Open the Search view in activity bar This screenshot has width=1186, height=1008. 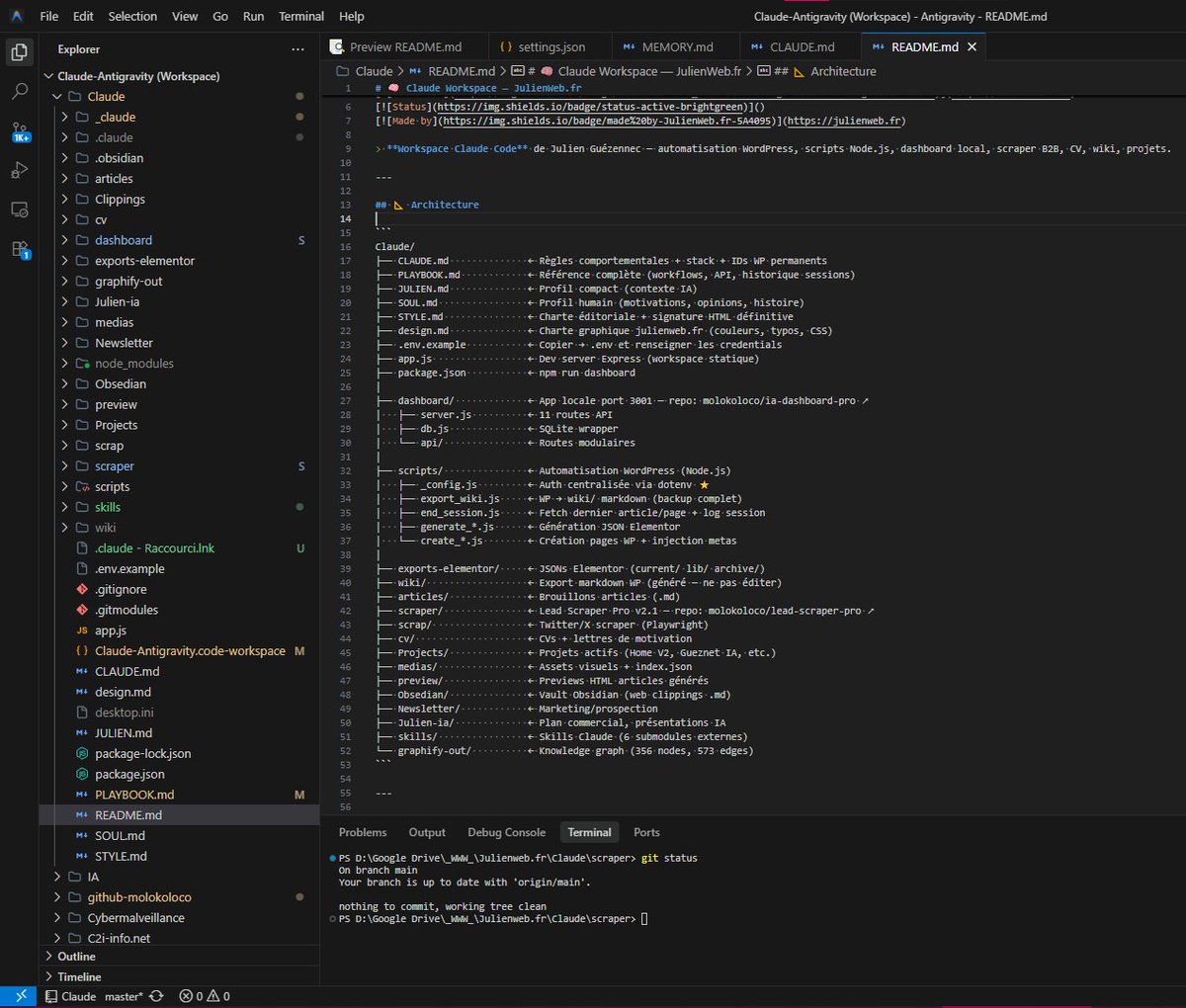tap(19, 92)
